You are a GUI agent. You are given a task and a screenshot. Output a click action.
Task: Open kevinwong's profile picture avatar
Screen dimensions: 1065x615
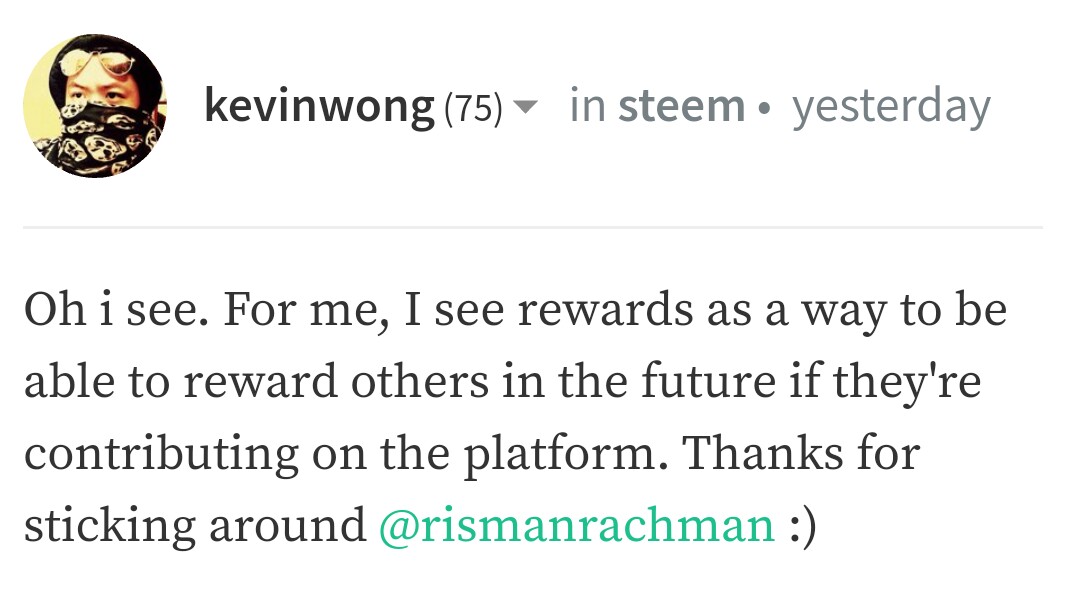95,106
